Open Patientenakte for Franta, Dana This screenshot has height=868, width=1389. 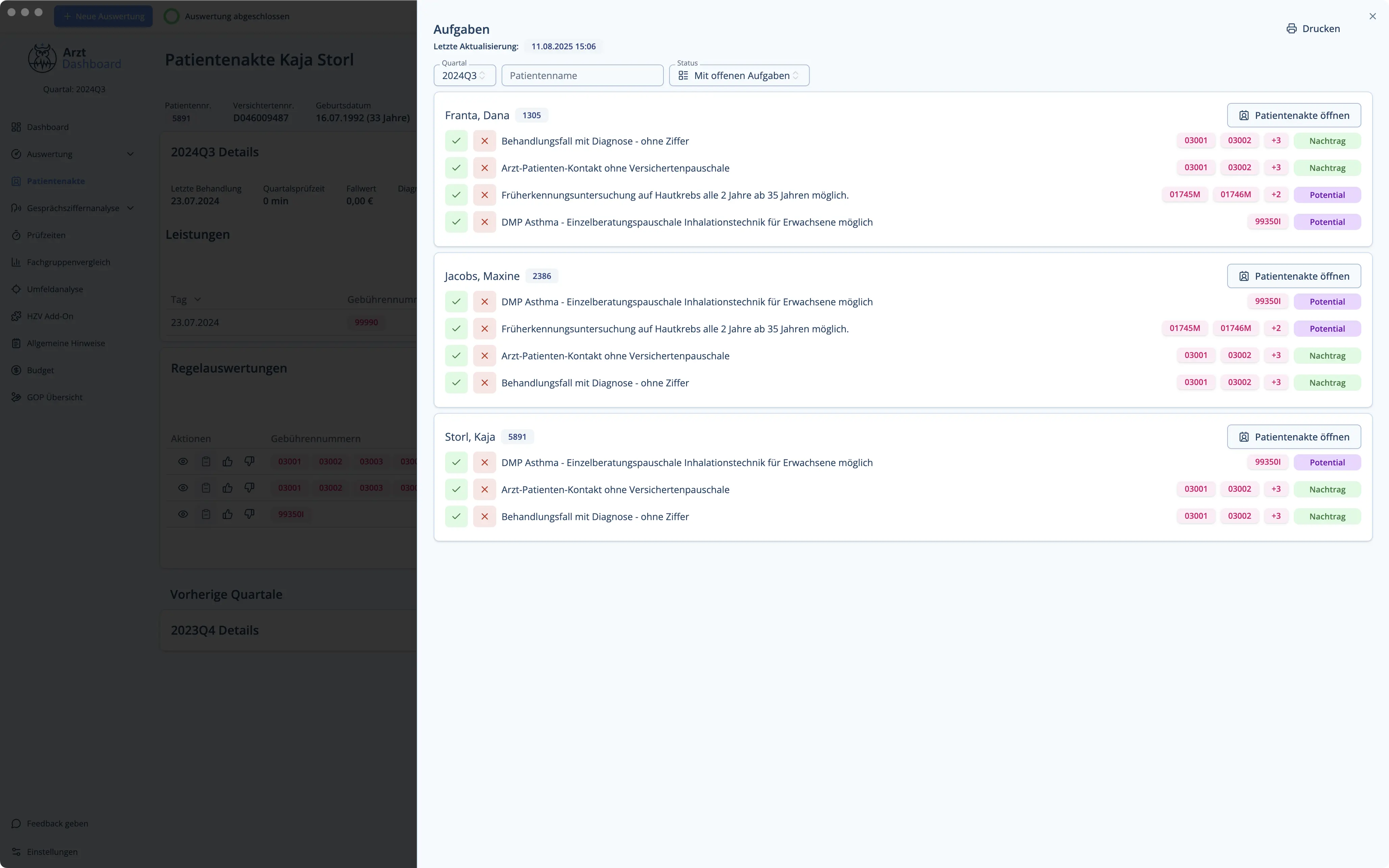coord(1294,116)
